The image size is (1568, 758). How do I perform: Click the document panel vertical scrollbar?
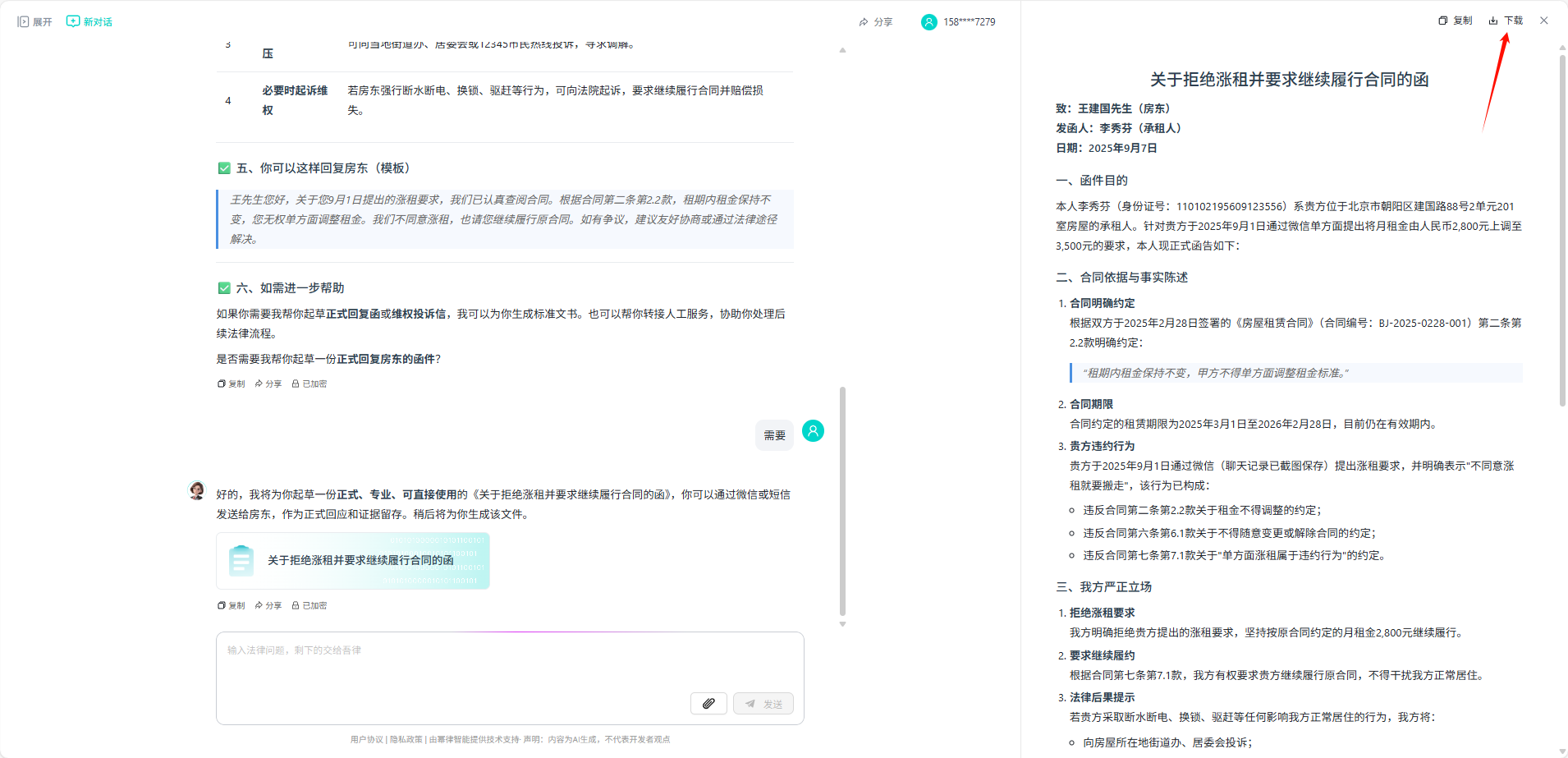point(1562,230)
